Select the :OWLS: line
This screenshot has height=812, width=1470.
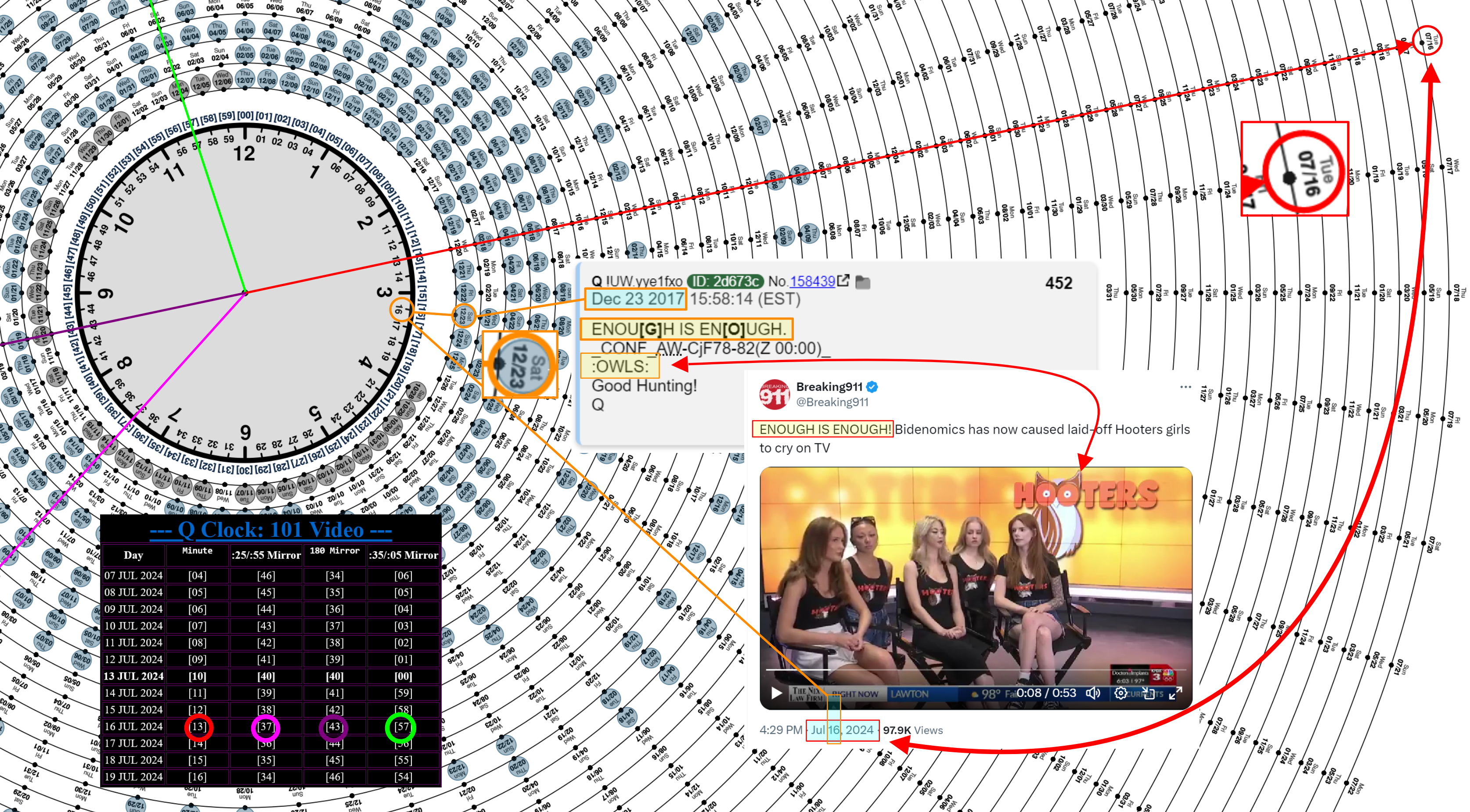coord(620,366)
